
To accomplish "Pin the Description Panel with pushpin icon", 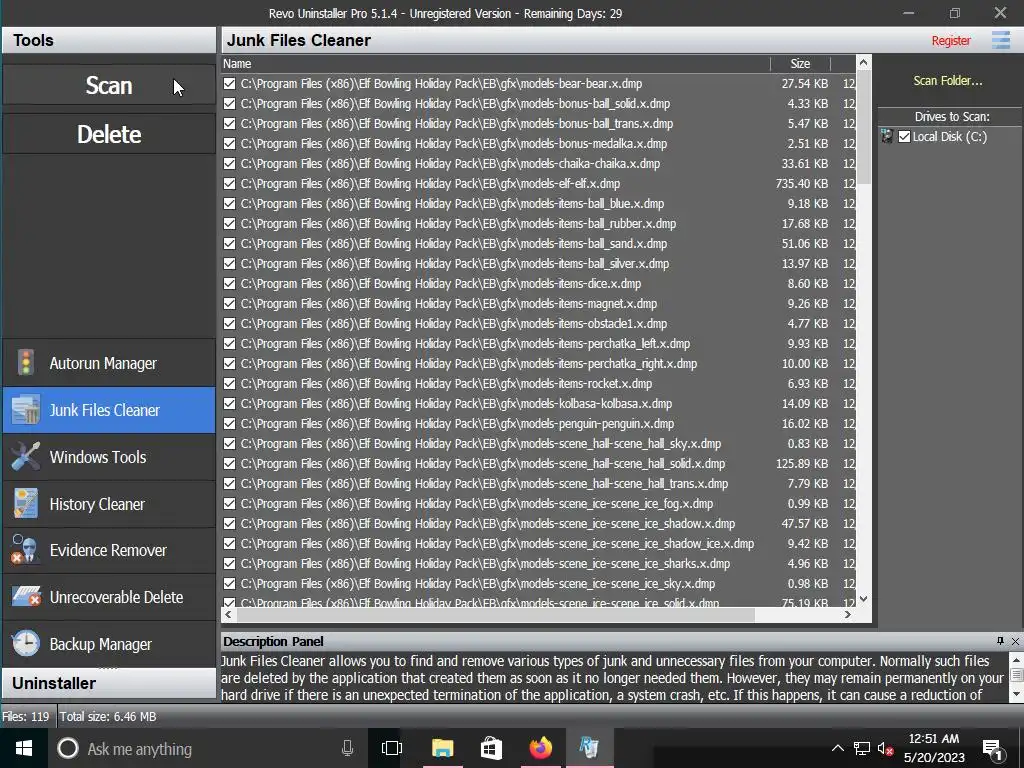I will click(1000, 641).
